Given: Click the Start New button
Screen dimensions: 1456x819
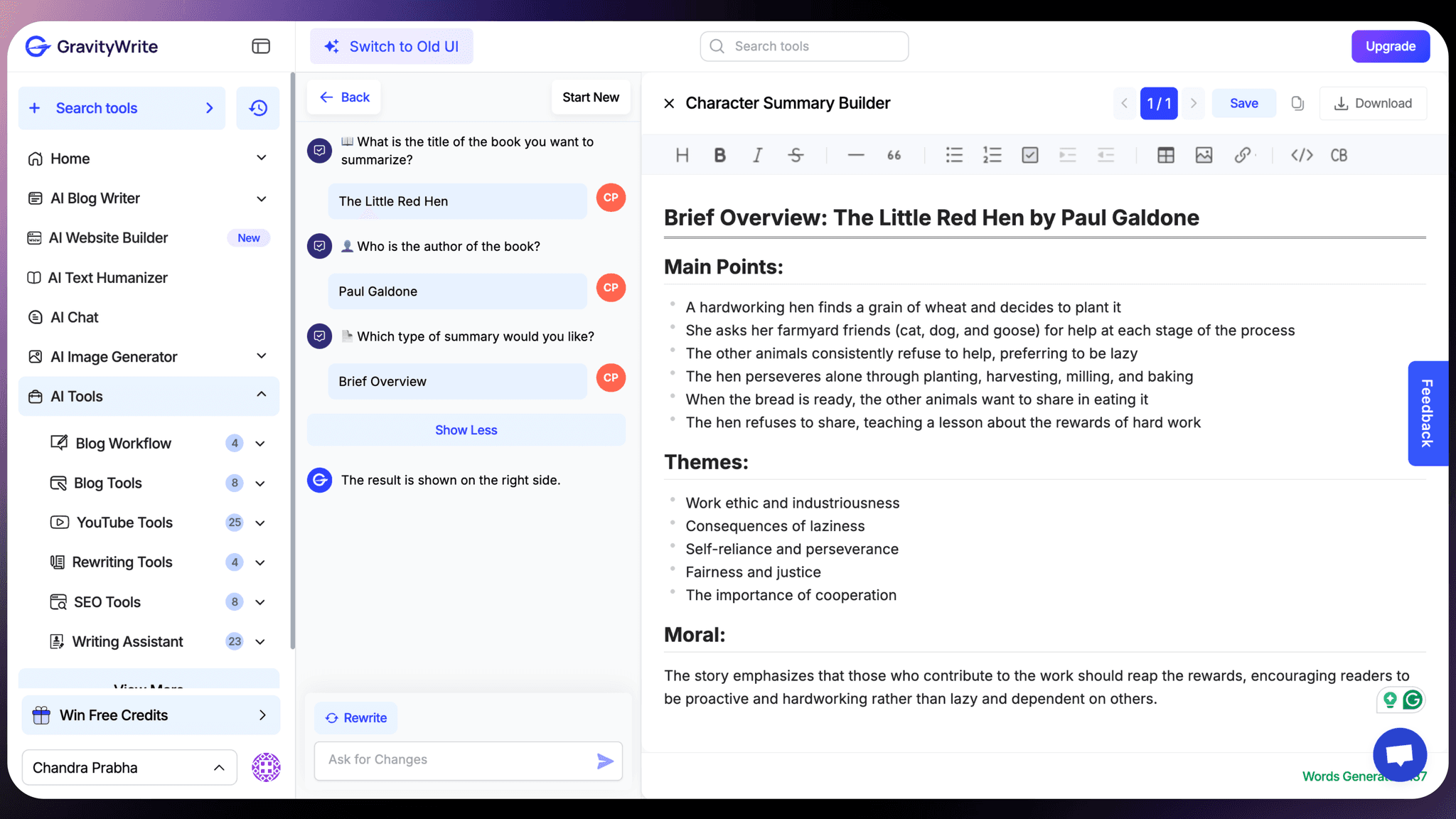Looking at the screenshot, I should pyautogui.click(x=590, y=97).
